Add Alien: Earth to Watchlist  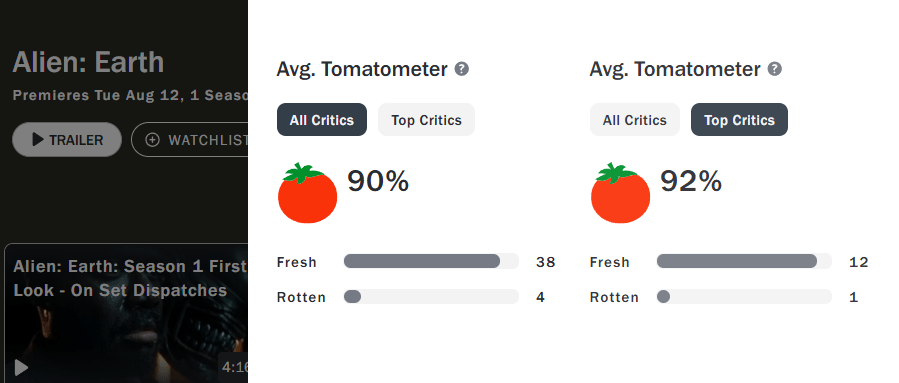190,140
